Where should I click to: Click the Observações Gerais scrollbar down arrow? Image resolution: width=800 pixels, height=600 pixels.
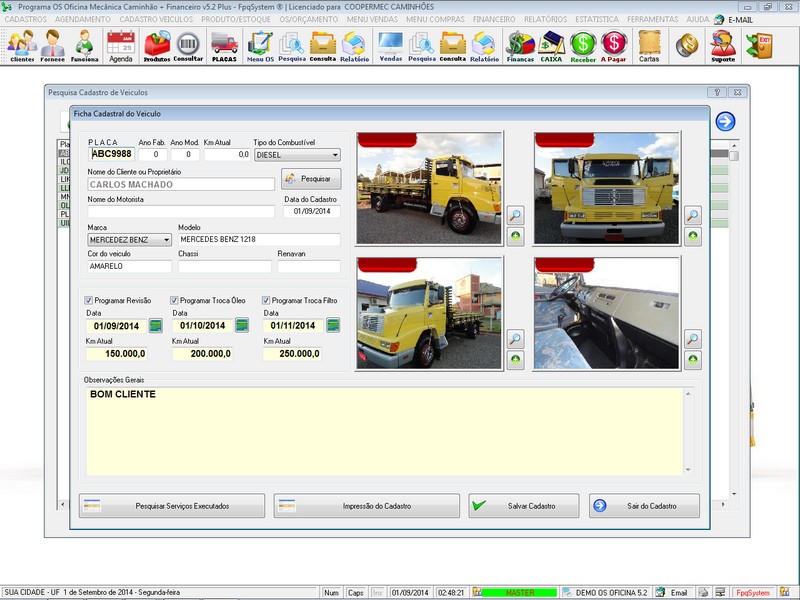[687, 470]
